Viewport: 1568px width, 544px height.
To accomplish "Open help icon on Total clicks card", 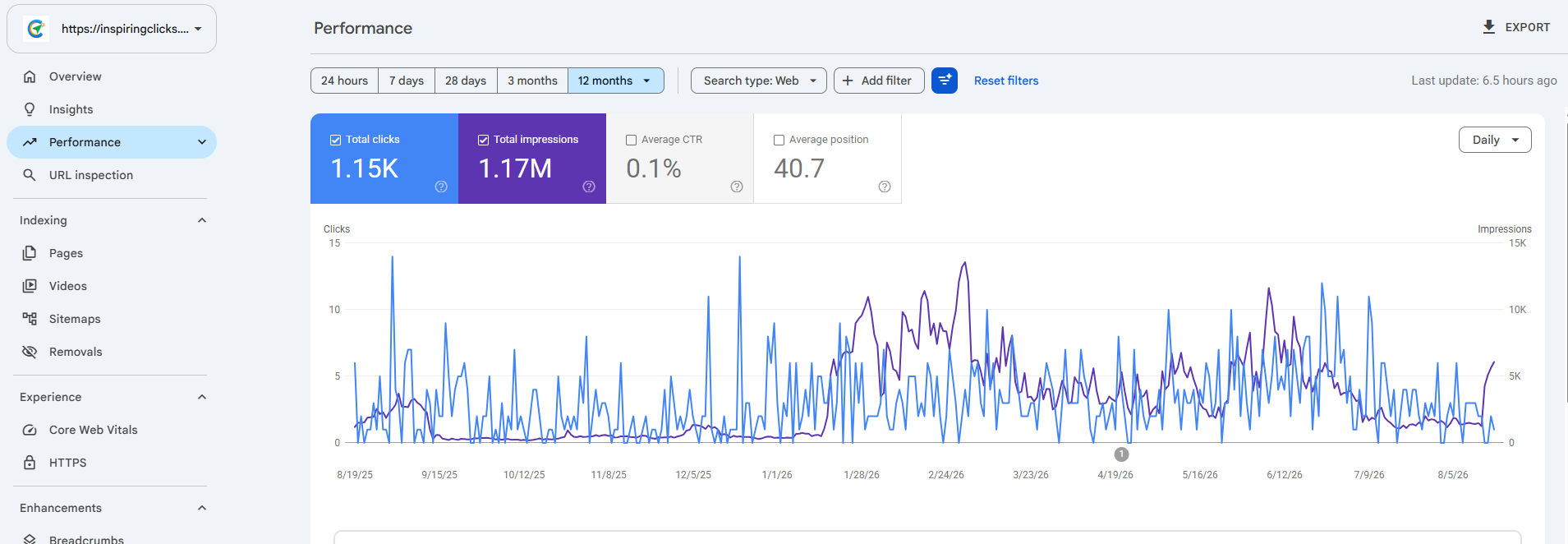I will [x=441, y=187].
